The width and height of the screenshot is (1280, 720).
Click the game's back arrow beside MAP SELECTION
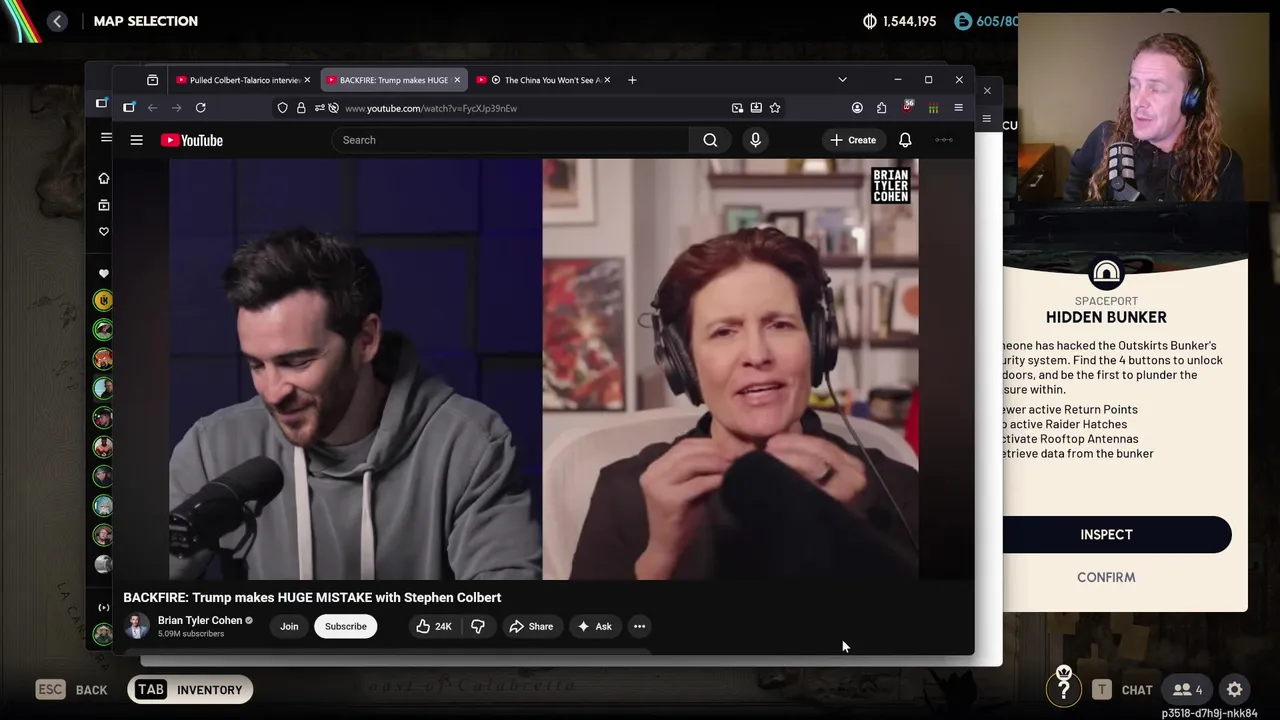coord(57,21)
